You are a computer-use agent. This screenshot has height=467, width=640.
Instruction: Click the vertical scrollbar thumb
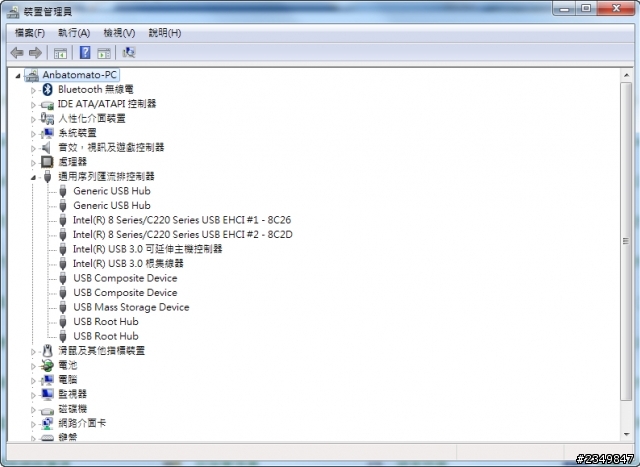(x=626, y=242)
